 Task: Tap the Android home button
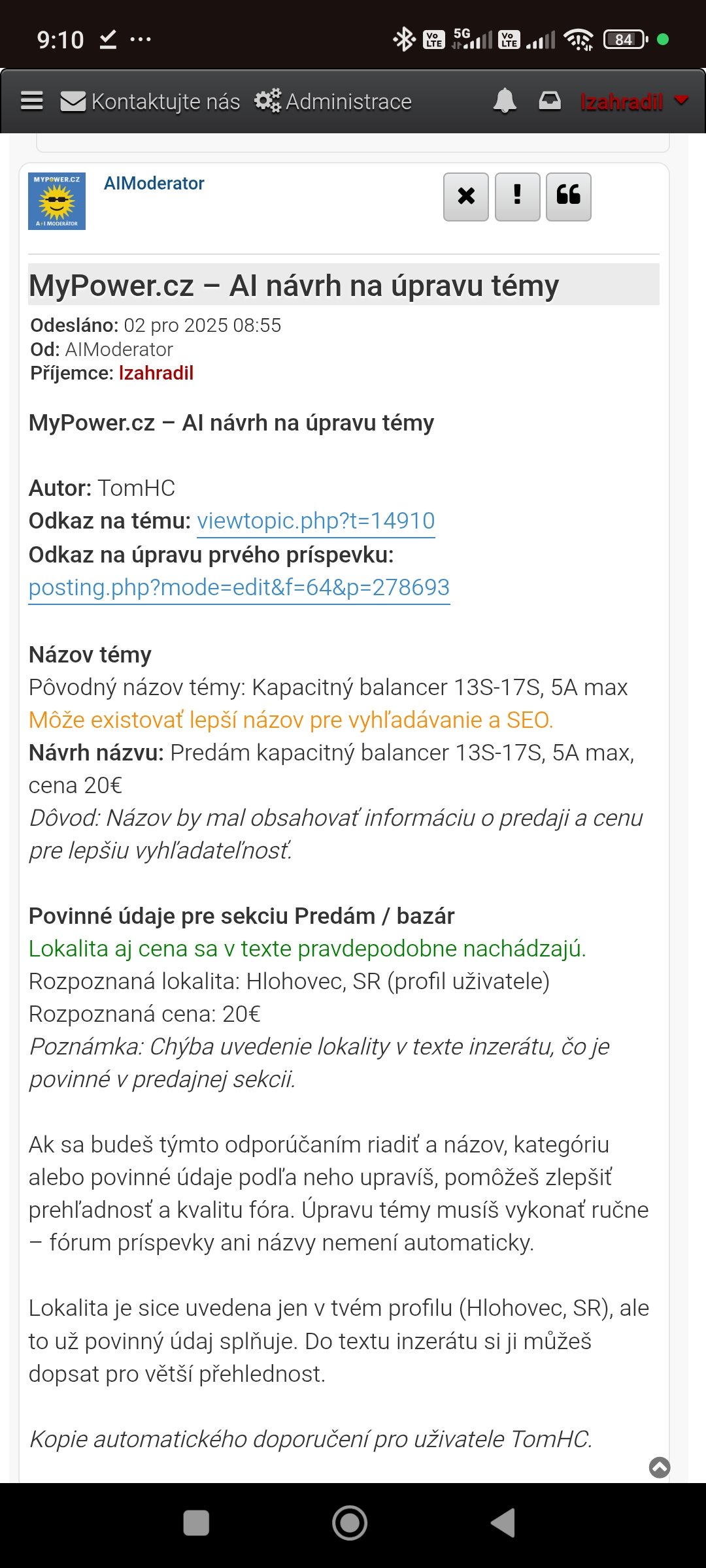point(350,1523)
